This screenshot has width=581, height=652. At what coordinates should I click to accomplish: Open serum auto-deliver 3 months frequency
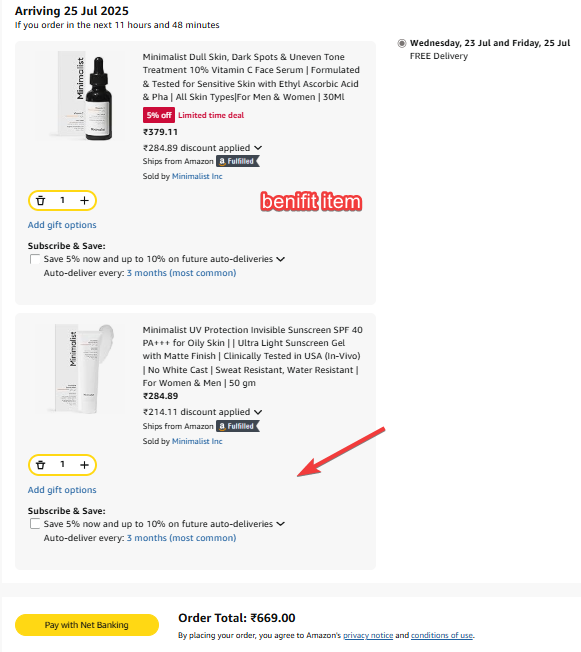point(181,273)
